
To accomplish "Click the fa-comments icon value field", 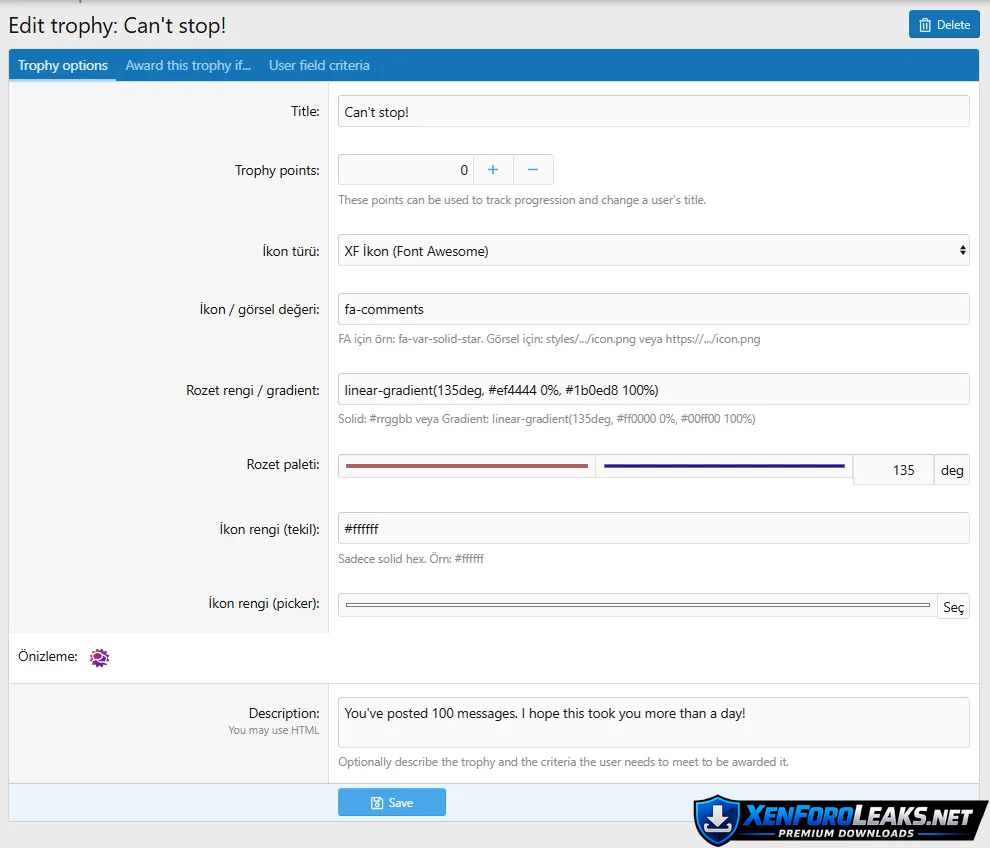I will [653, 310].
